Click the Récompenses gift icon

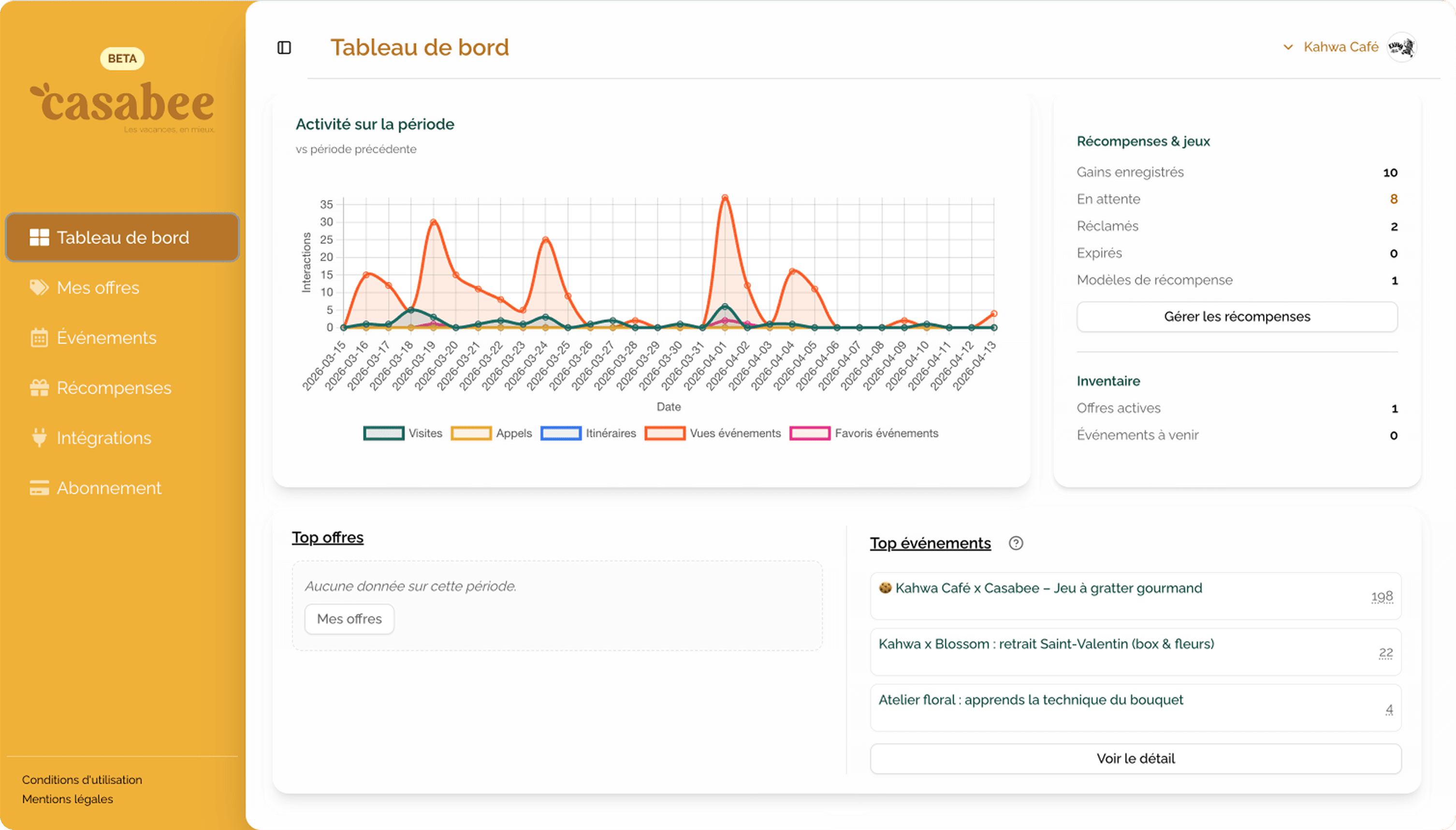[39, 387]
